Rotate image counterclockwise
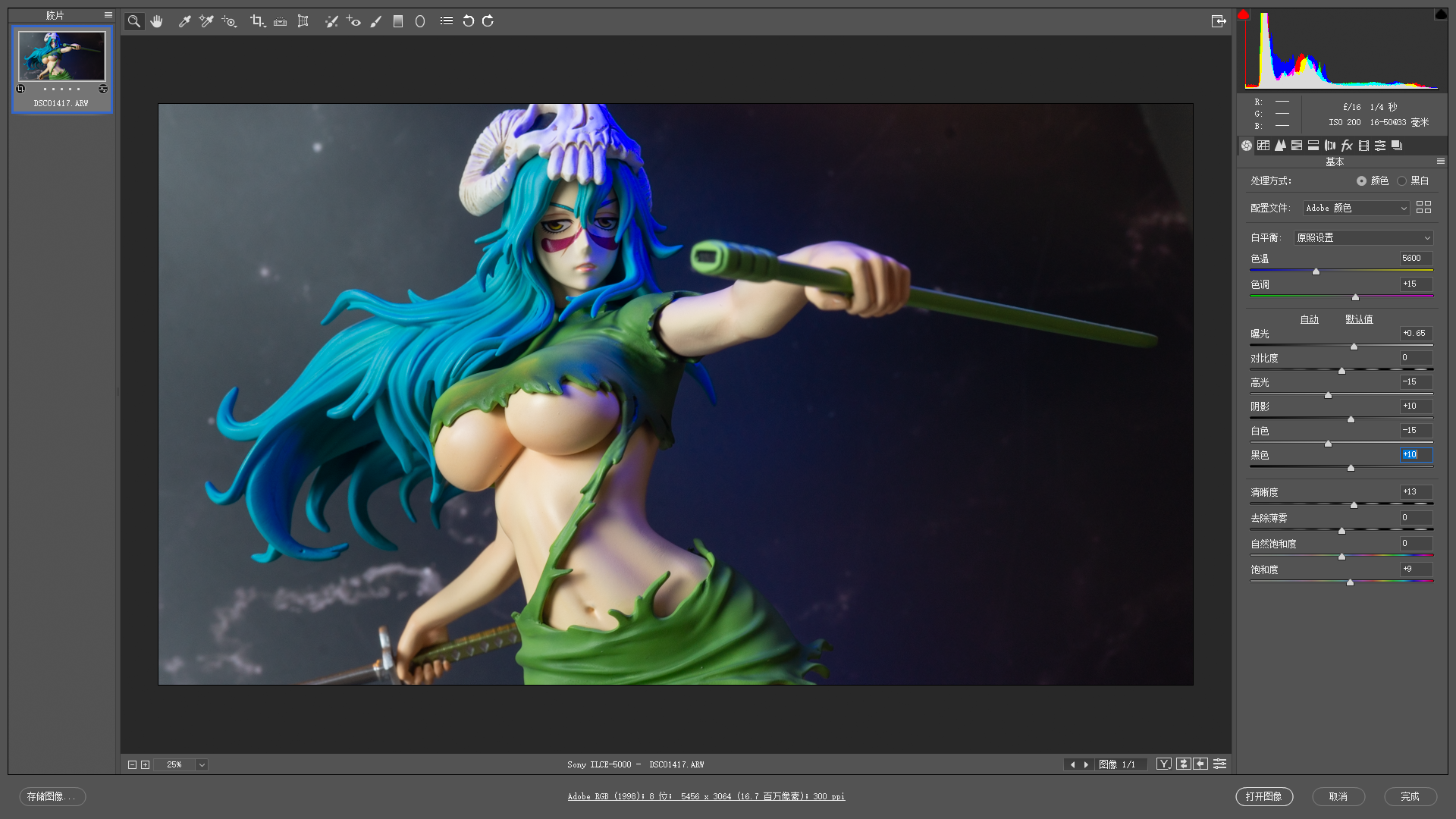The image size is (1456, 819). pos(468,21)
